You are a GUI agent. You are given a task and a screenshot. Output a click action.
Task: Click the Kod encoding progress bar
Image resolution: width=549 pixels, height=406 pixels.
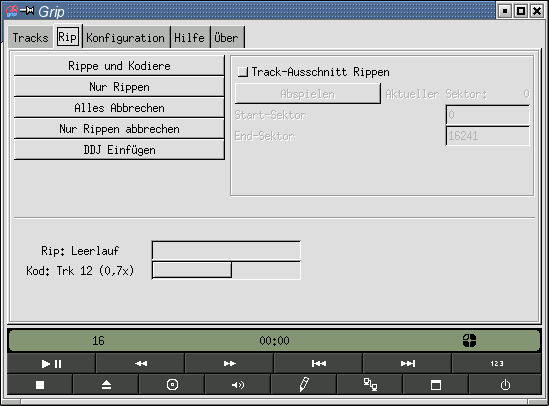[226, 270]
